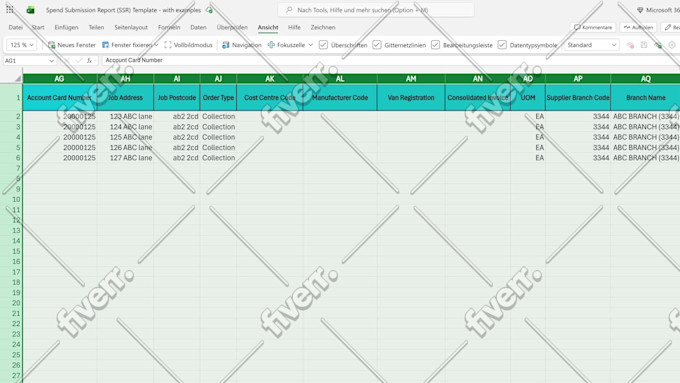Click the Aufholen button
The height and width of the screenshot is (383, 680).
coord(638,27)
